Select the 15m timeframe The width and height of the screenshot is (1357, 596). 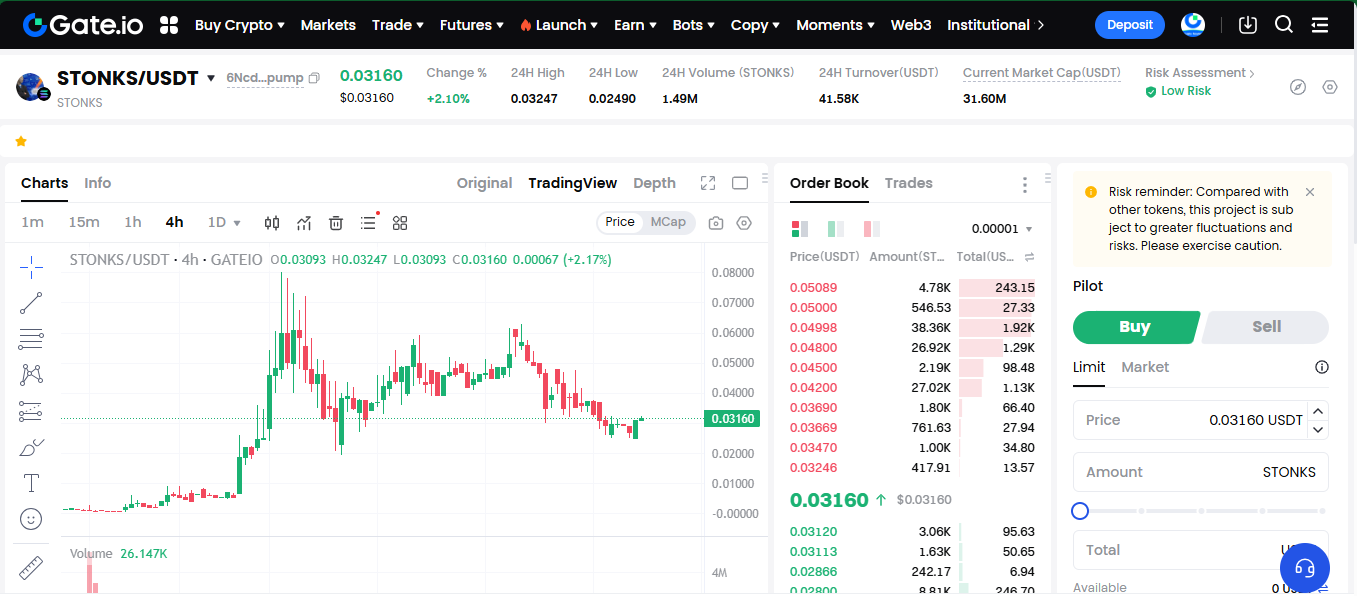[84, 222]
